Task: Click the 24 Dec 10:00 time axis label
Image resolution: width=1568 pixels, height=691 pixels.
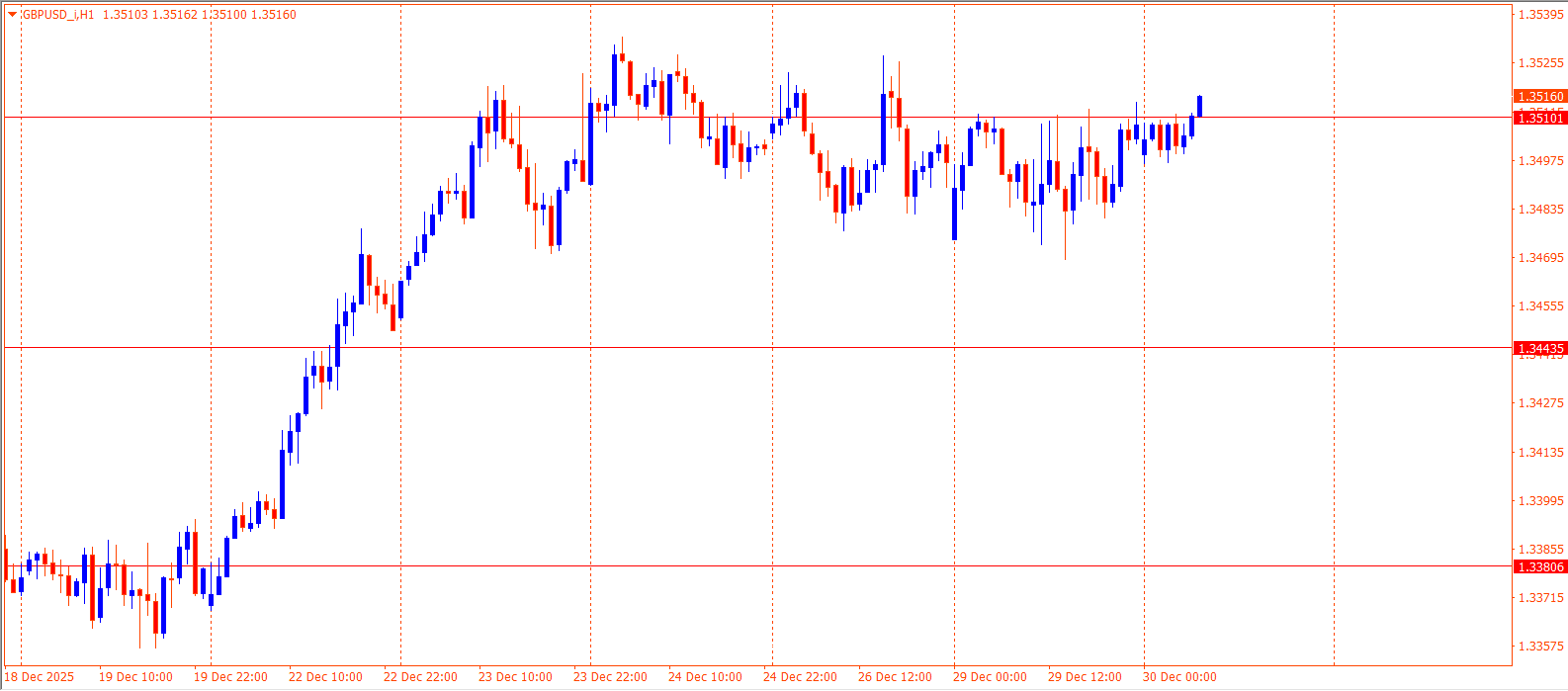Action: 705,677
